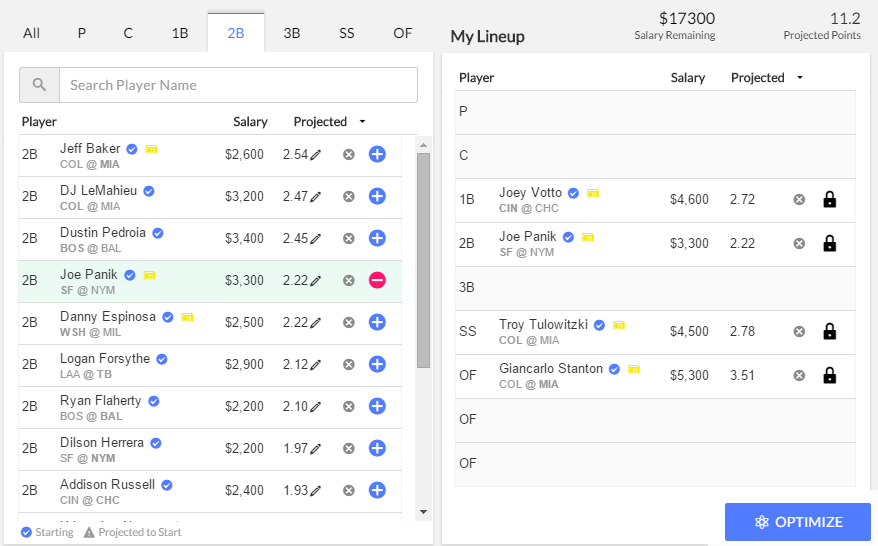
Task: Add Dustin Pedroia to lineup
Action: (x=377, y=238)
